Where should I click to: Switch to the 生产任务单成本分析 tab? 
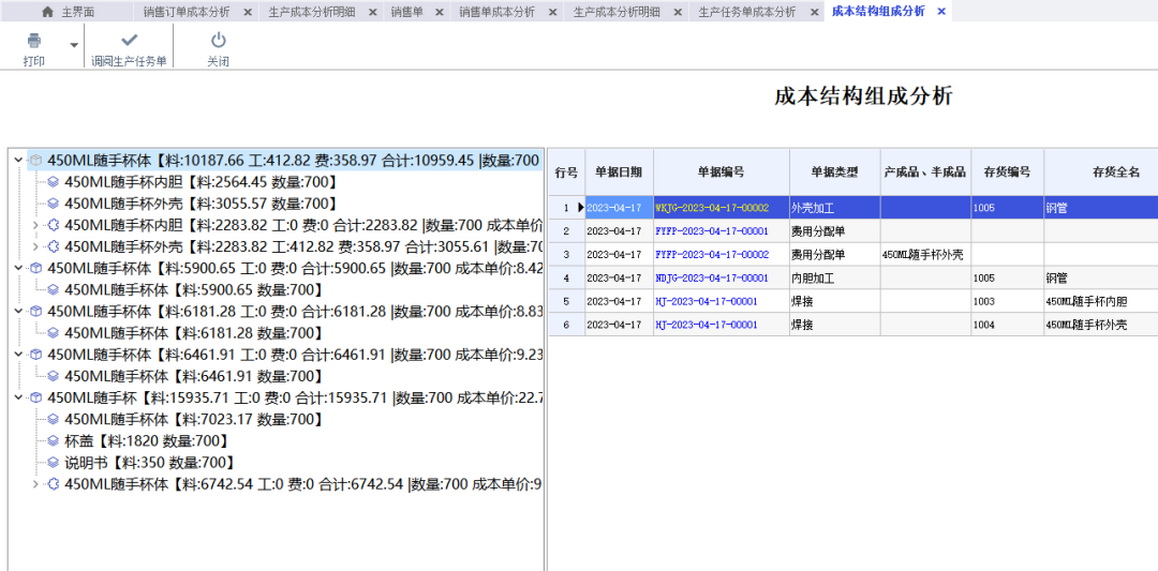(x=746, y=12)
